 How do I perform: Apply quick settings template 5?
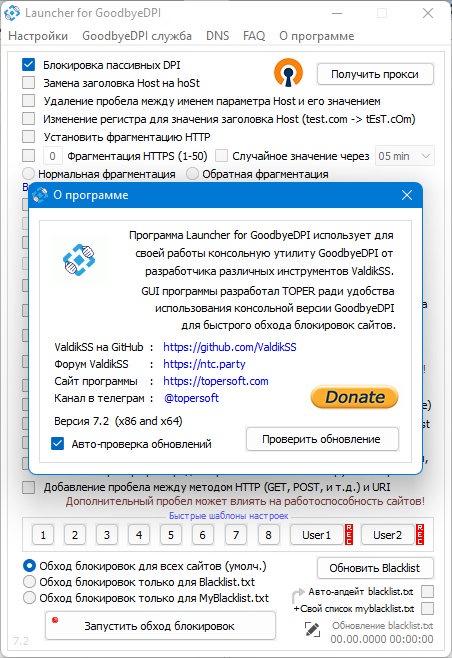(170, 535)
